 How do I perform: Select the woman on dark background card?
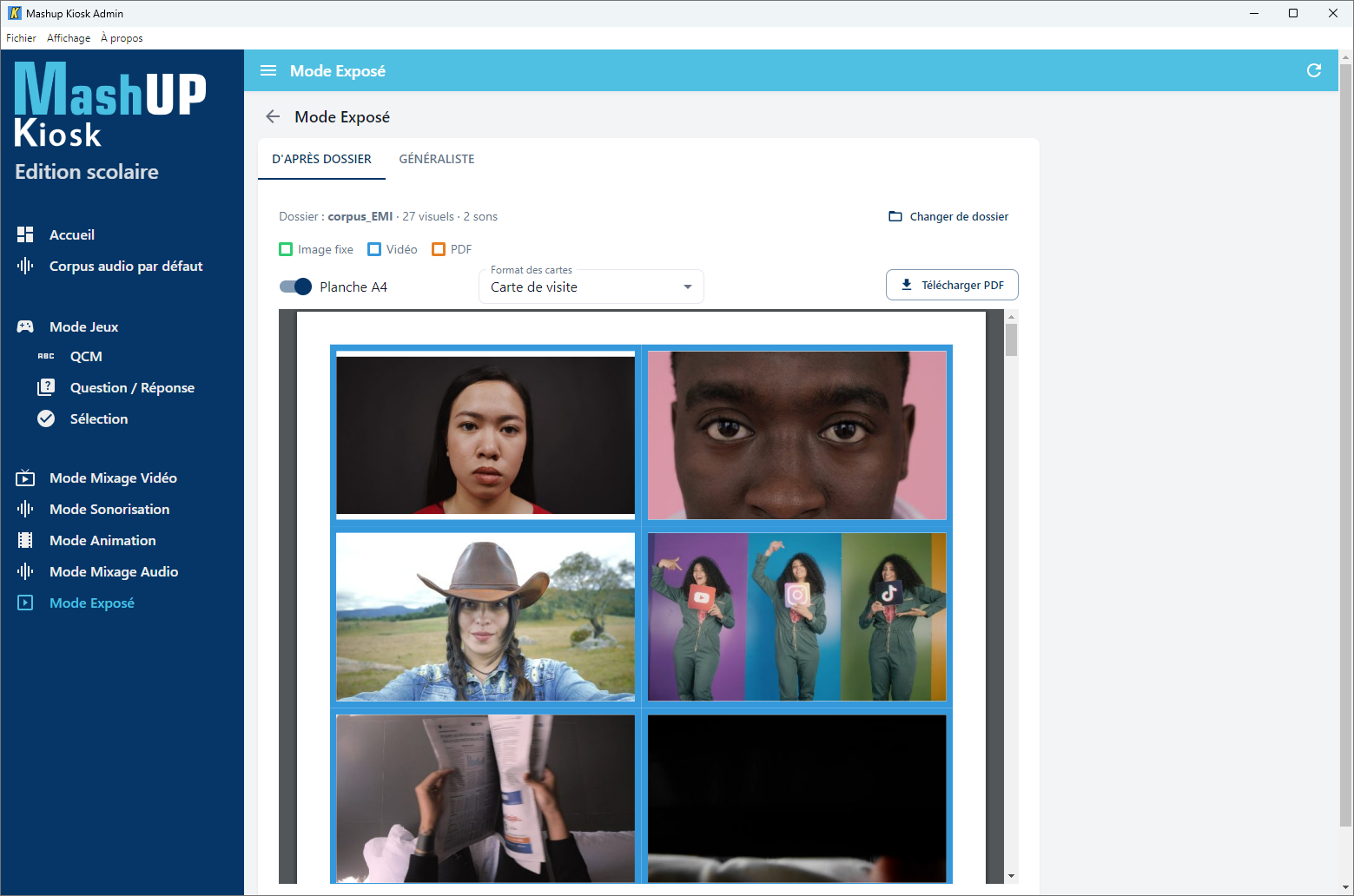485,435
